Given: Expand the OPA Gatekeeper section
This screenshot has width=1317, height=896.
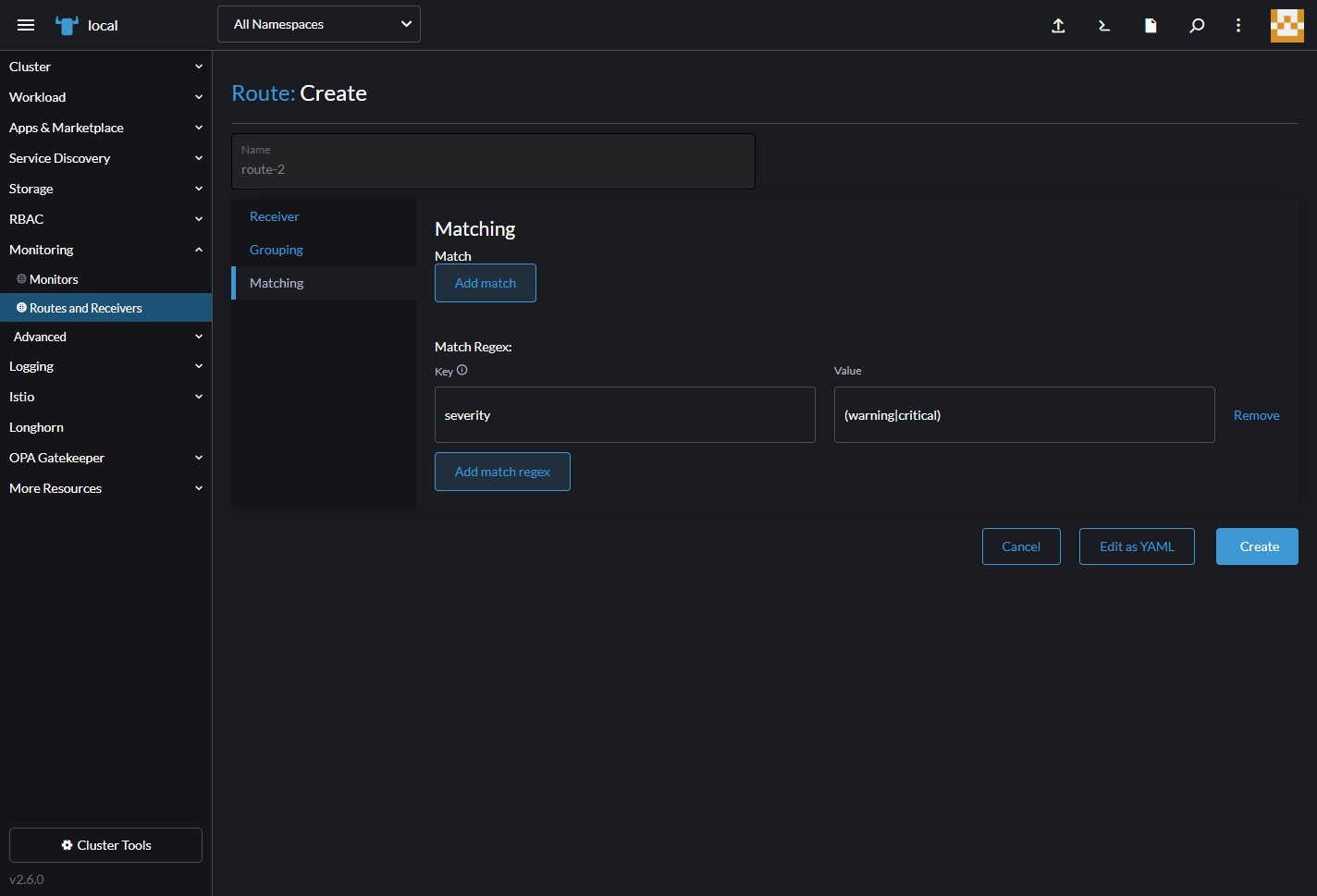Looking at the screenshot, I should [105, 458].
